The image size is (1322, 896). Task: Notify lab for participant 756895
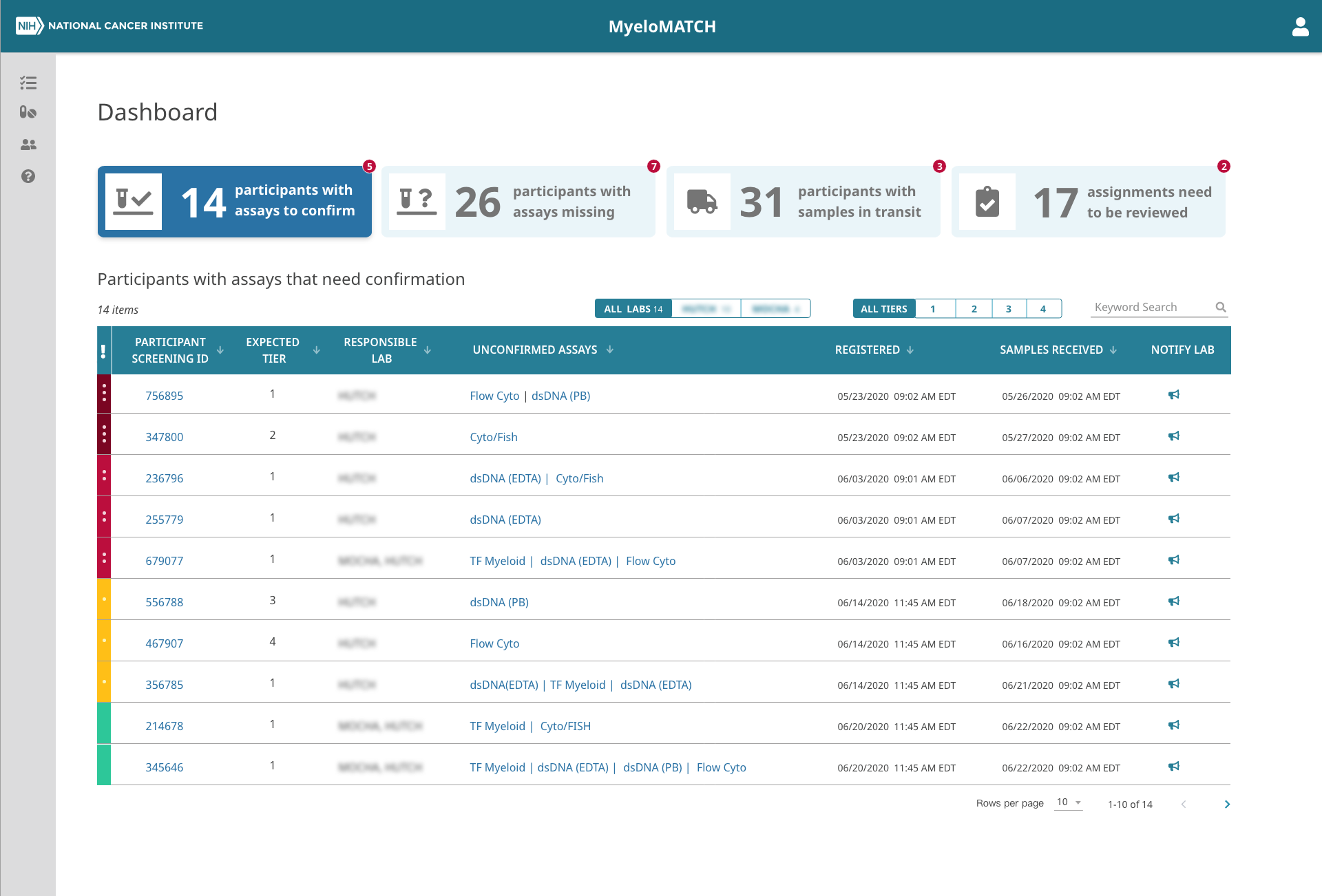1174,395
